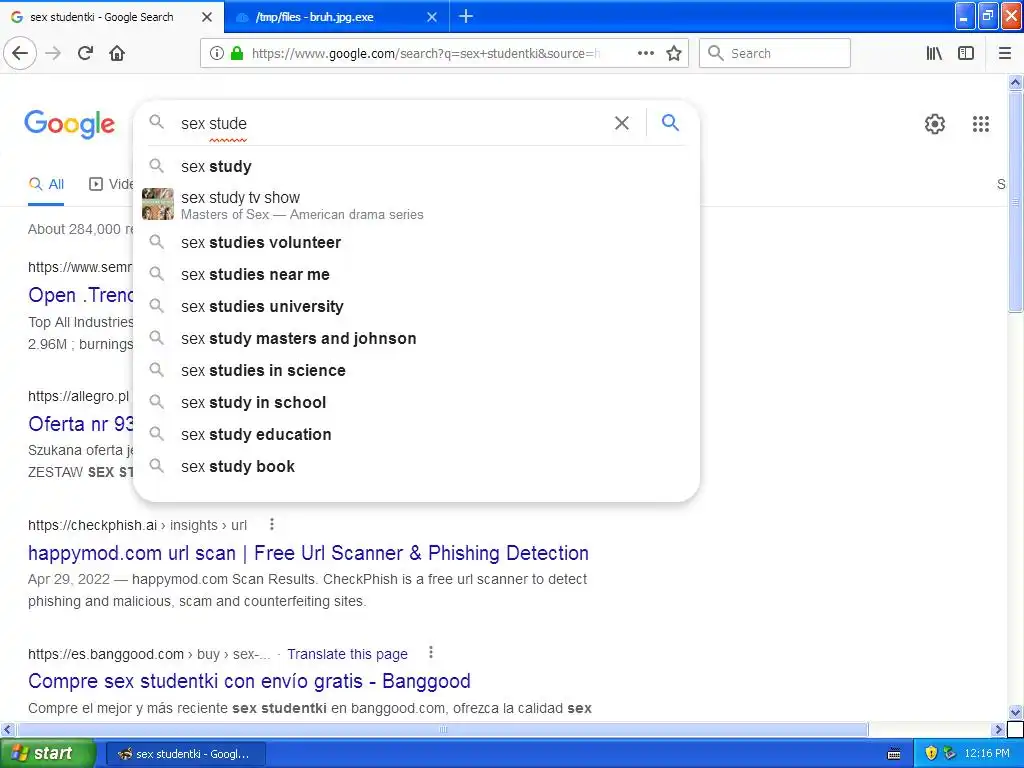Click the Google search query text field
Screen dimensions: 1024x768
click(x=392, y=123)
